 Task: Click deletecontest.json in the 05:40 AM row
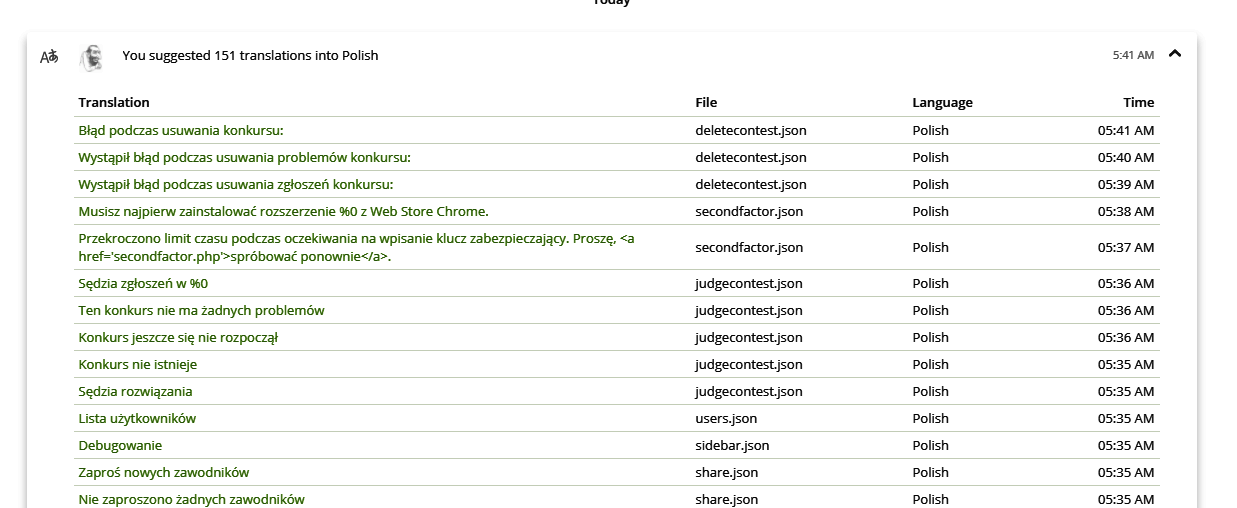point(751,157)
